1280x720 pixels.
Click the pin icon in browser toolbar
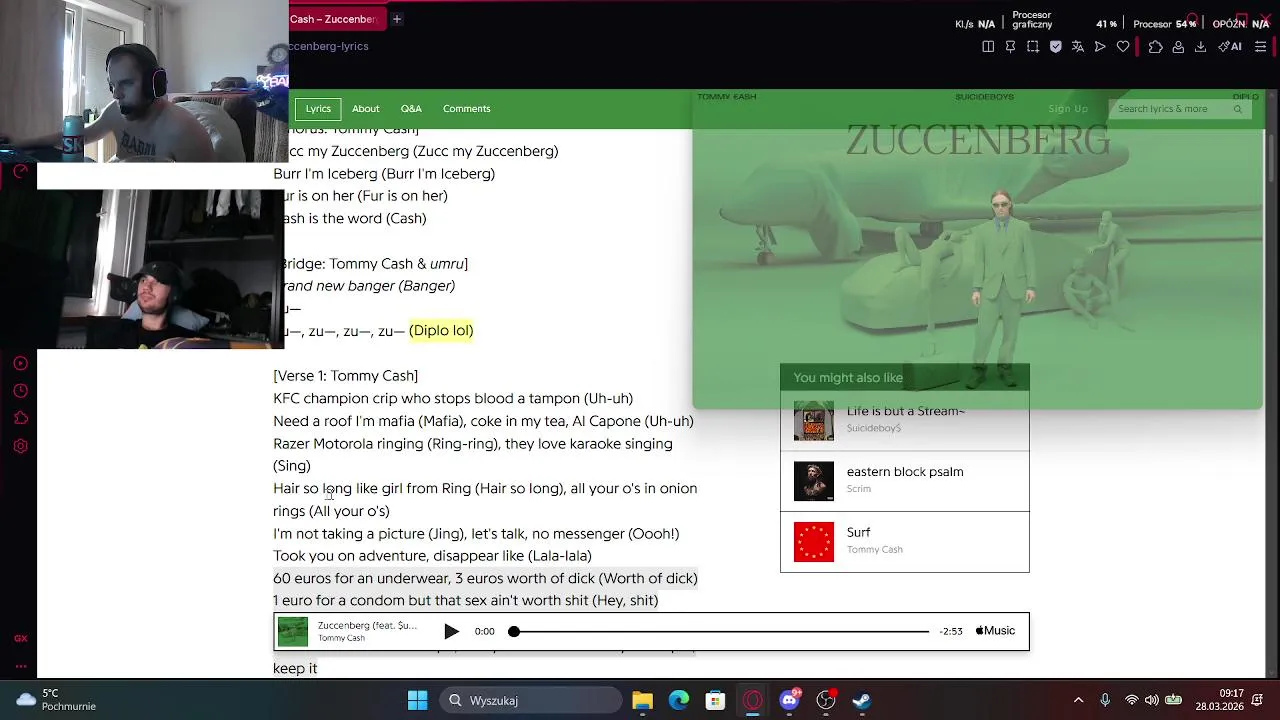tap(1010, 46)
